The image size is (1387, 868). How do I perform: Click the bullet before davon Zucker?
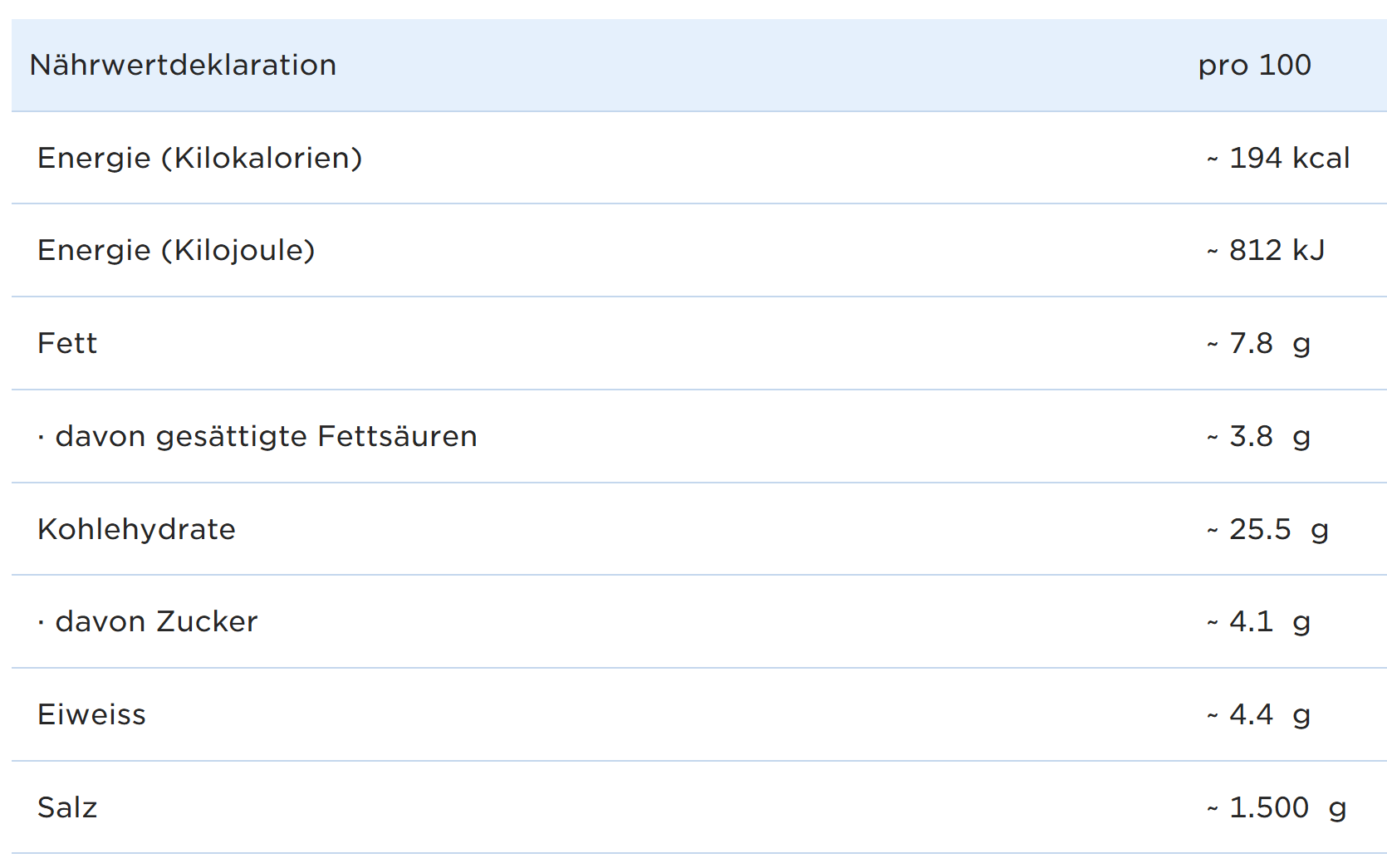41,622
